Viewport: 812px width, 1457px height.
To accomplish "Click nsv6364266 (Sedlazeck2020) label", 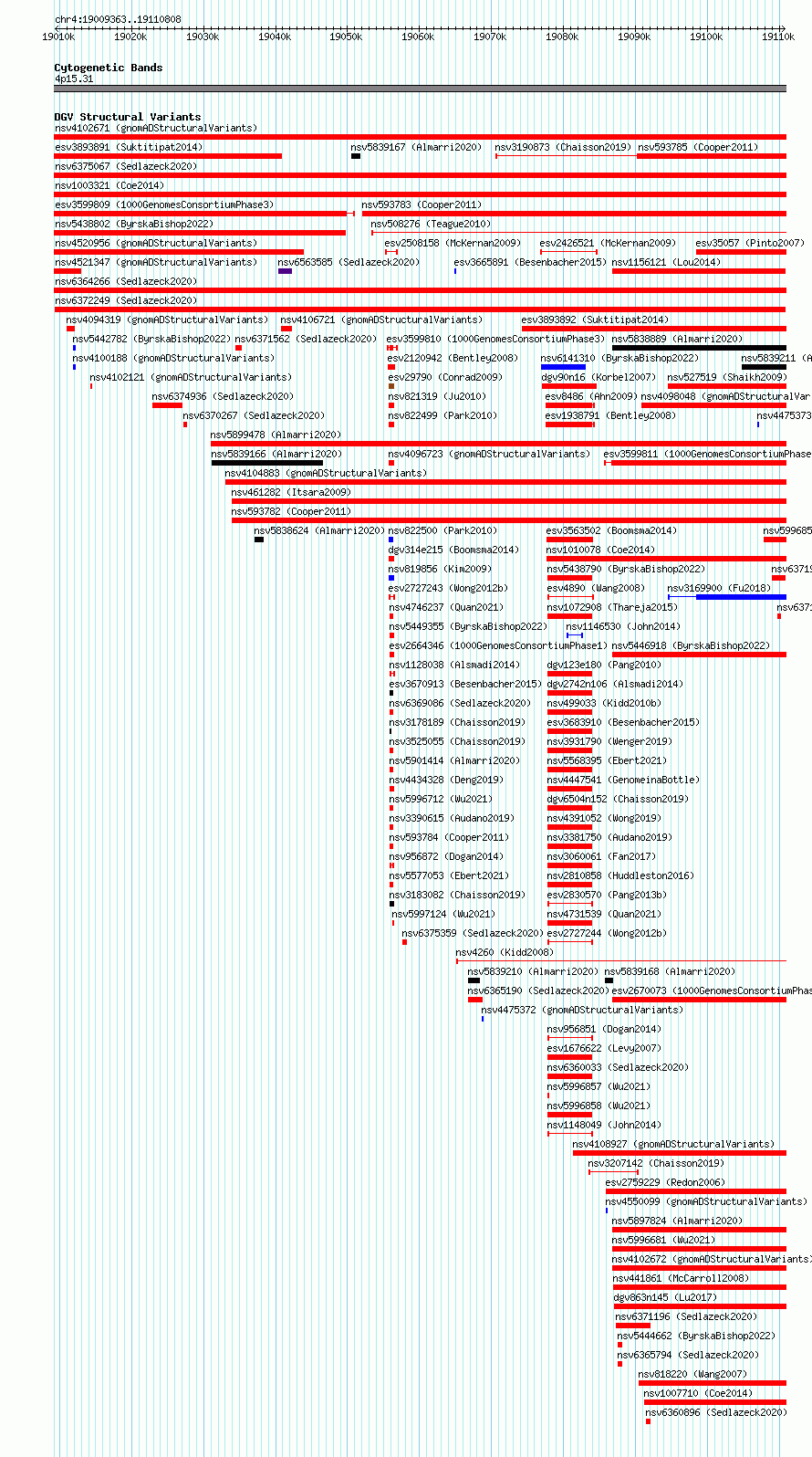I will (126, 281).
